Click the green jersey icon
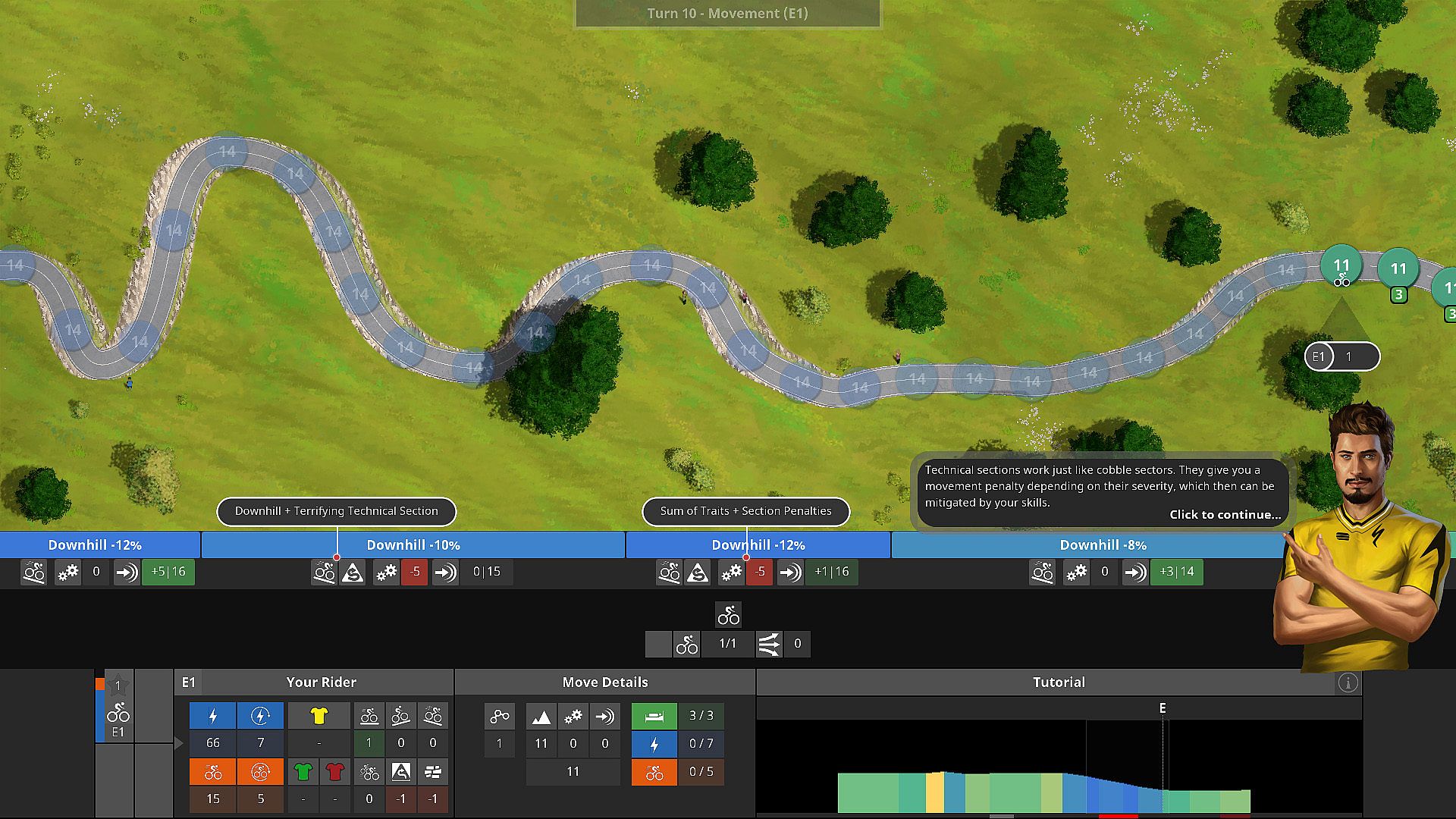 click(303, 772)
